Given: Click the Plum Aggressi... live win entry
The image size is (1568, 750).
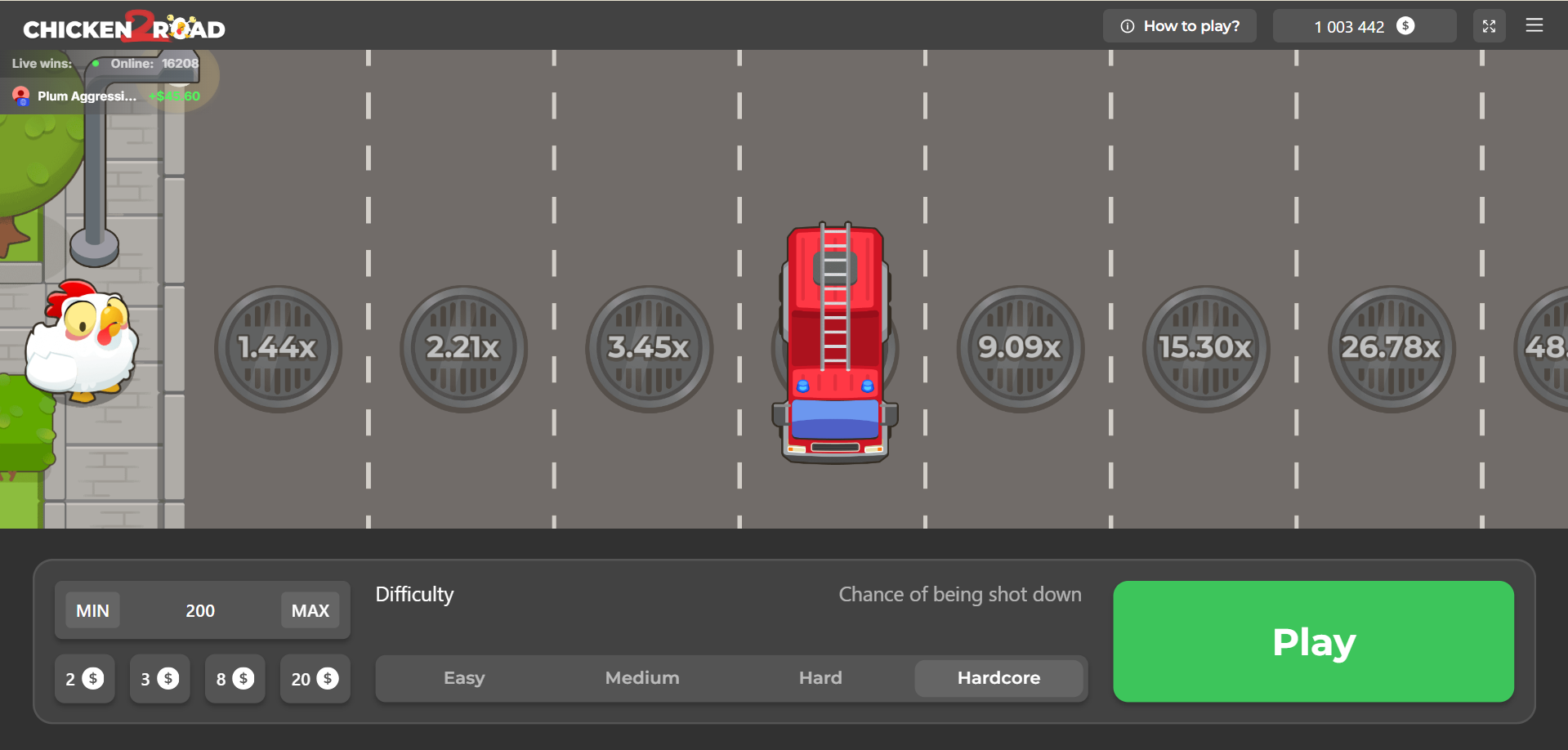Looking at the screenshot, I should 106,96.
